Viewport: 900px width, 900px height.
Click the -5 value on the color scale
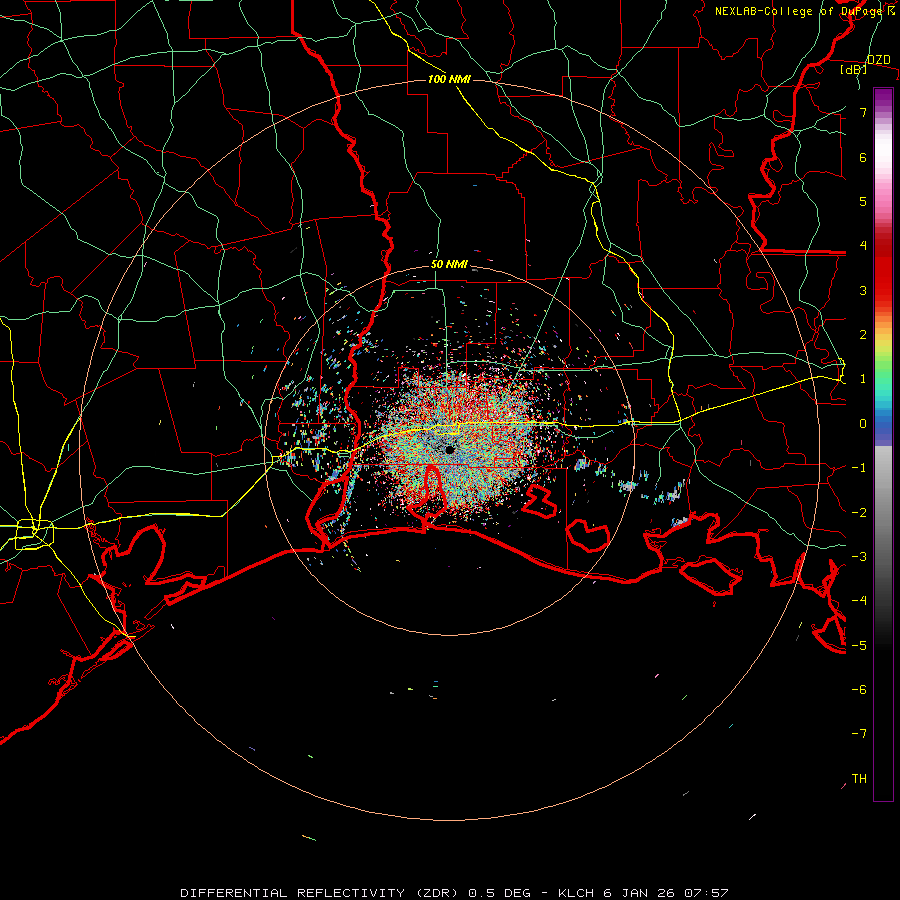[859, 646]
